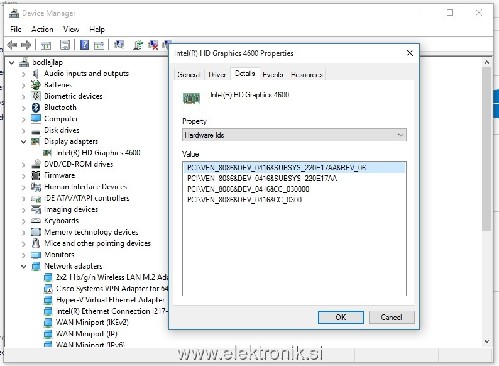Click the scroll down arrow of Device Manager

click(x=487, y=342)
